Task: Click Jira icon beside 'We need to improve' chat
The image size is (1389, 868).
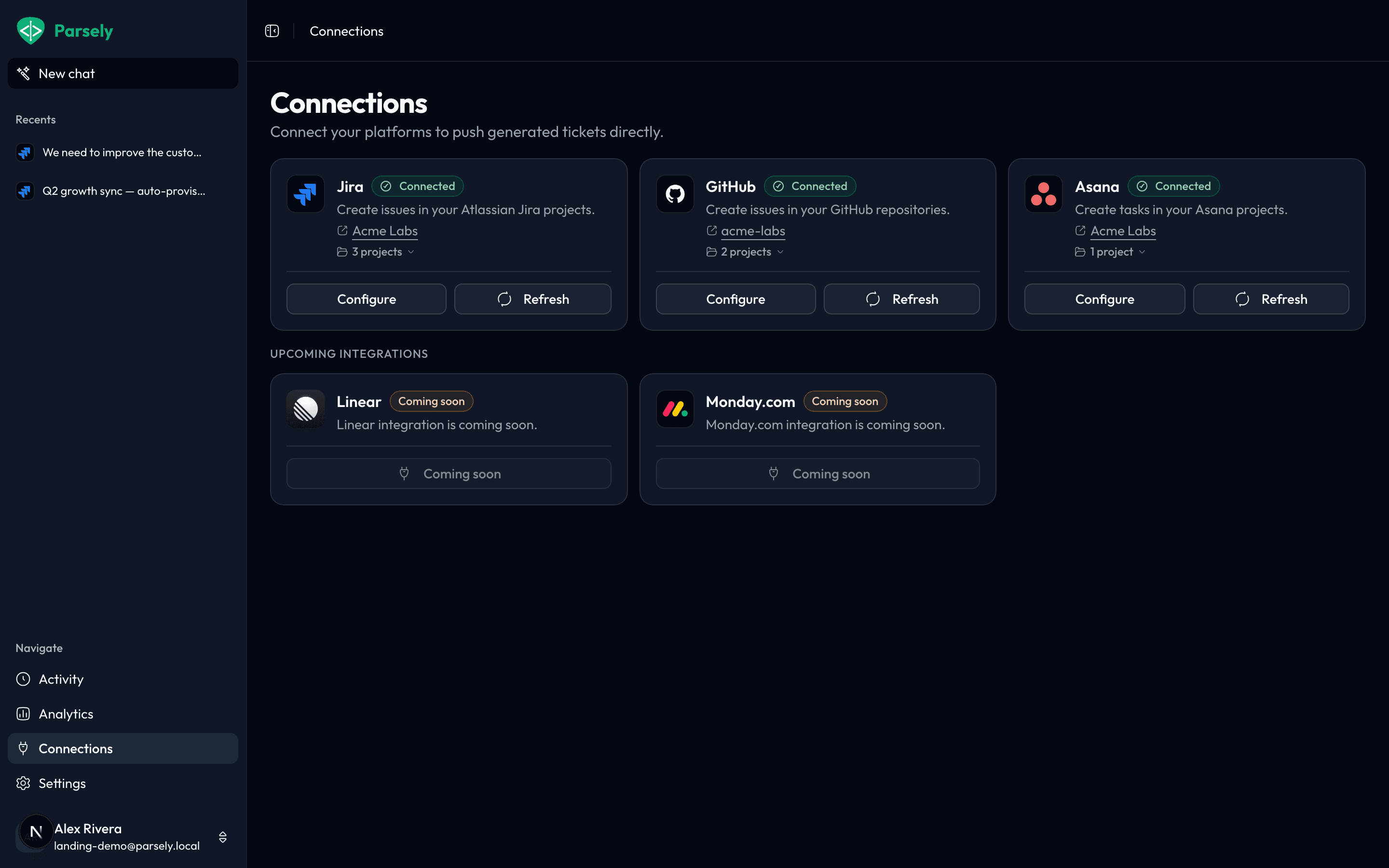Action: (x=25, y=153)
